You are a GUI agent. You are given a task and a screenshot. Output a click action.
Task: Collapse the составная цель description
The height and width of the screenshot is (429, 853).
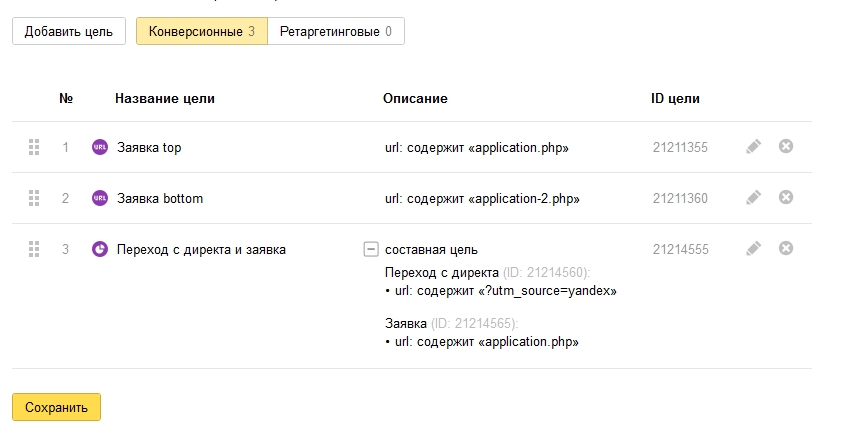[x=370, y=249]
